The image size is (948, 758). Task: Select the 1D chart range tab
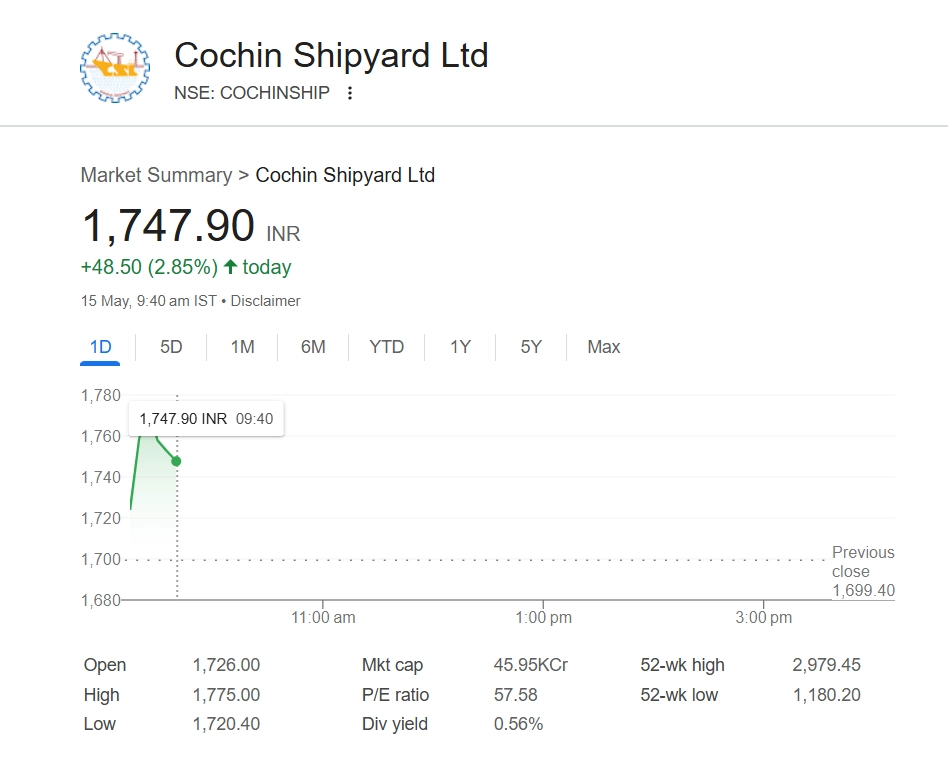(100, 347)
